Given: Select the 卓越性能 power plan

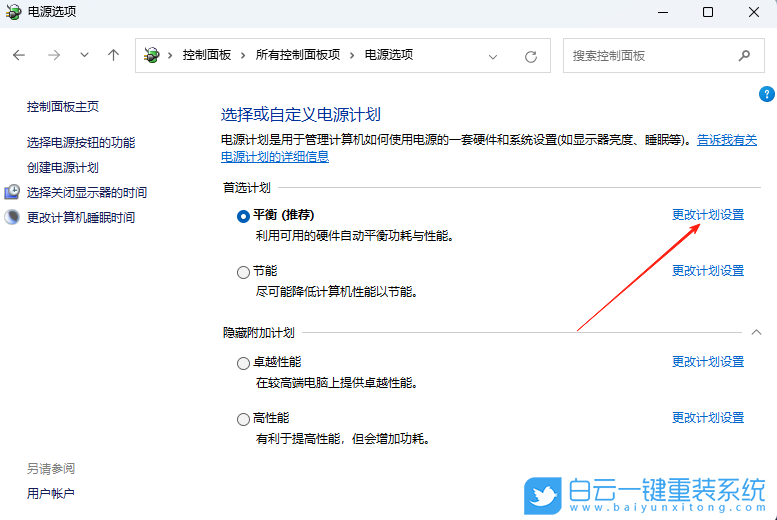Looking at the screenshot, I should [243, 363].
